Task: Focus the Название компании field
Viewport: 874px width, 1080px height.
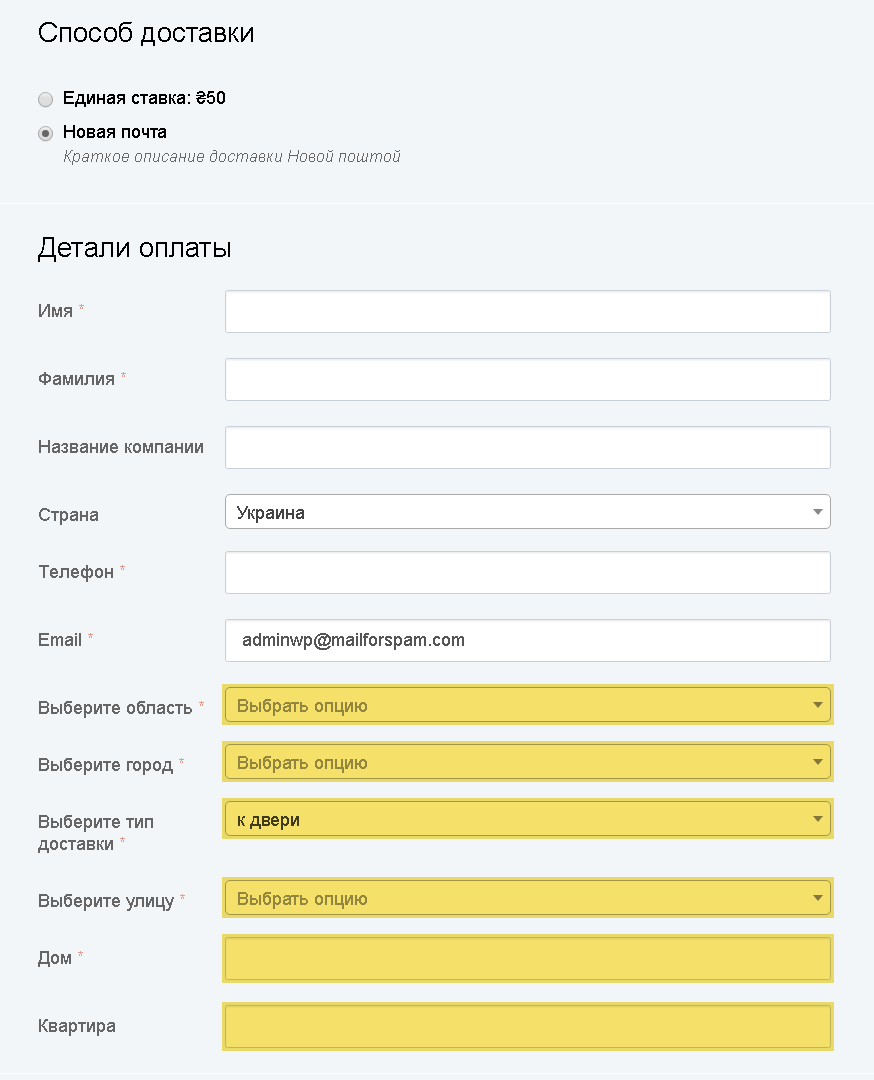Action: pos(528,448)
